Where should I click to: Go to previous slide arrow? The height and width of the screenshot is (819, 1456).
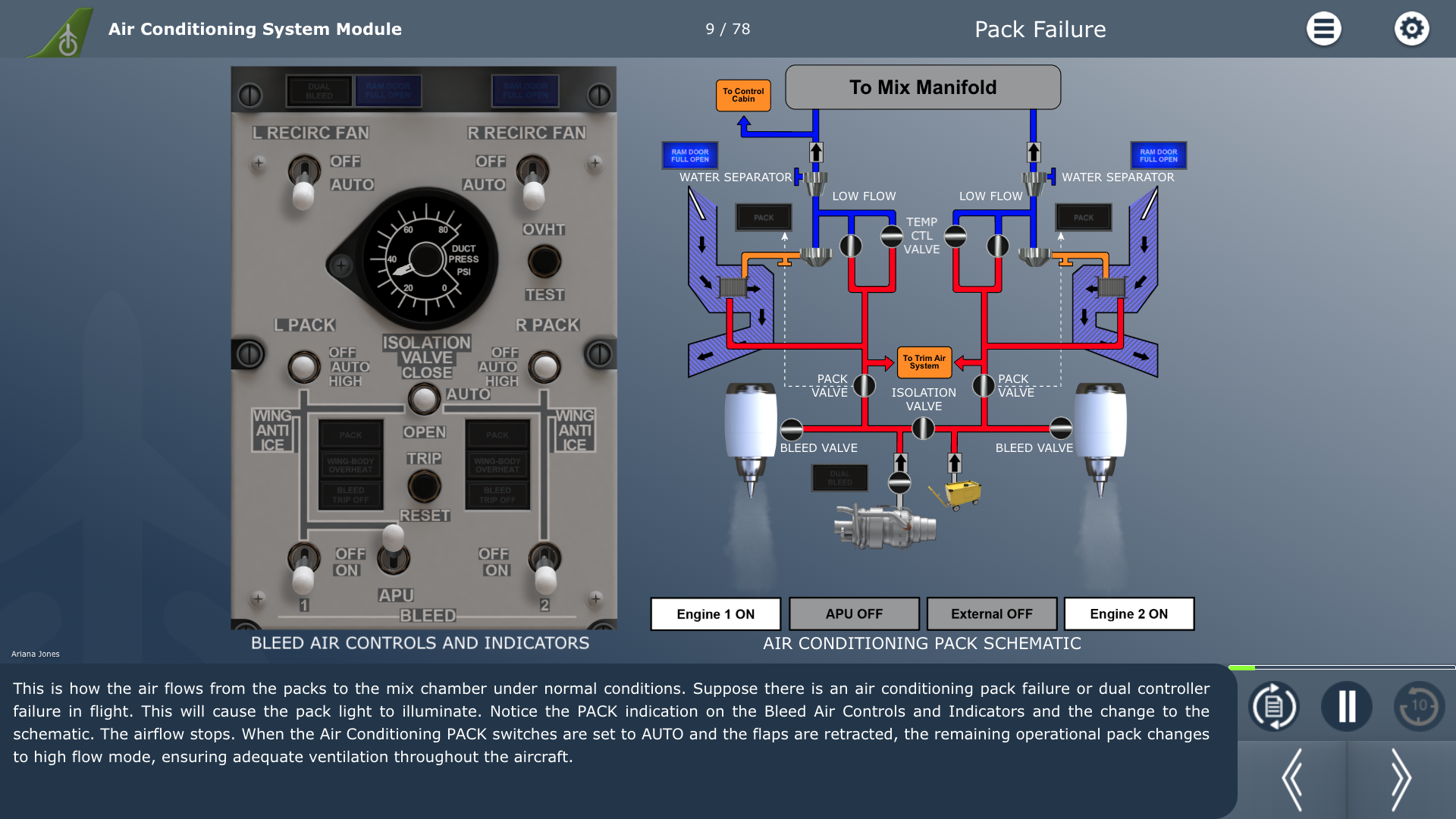pos(1293,780)
